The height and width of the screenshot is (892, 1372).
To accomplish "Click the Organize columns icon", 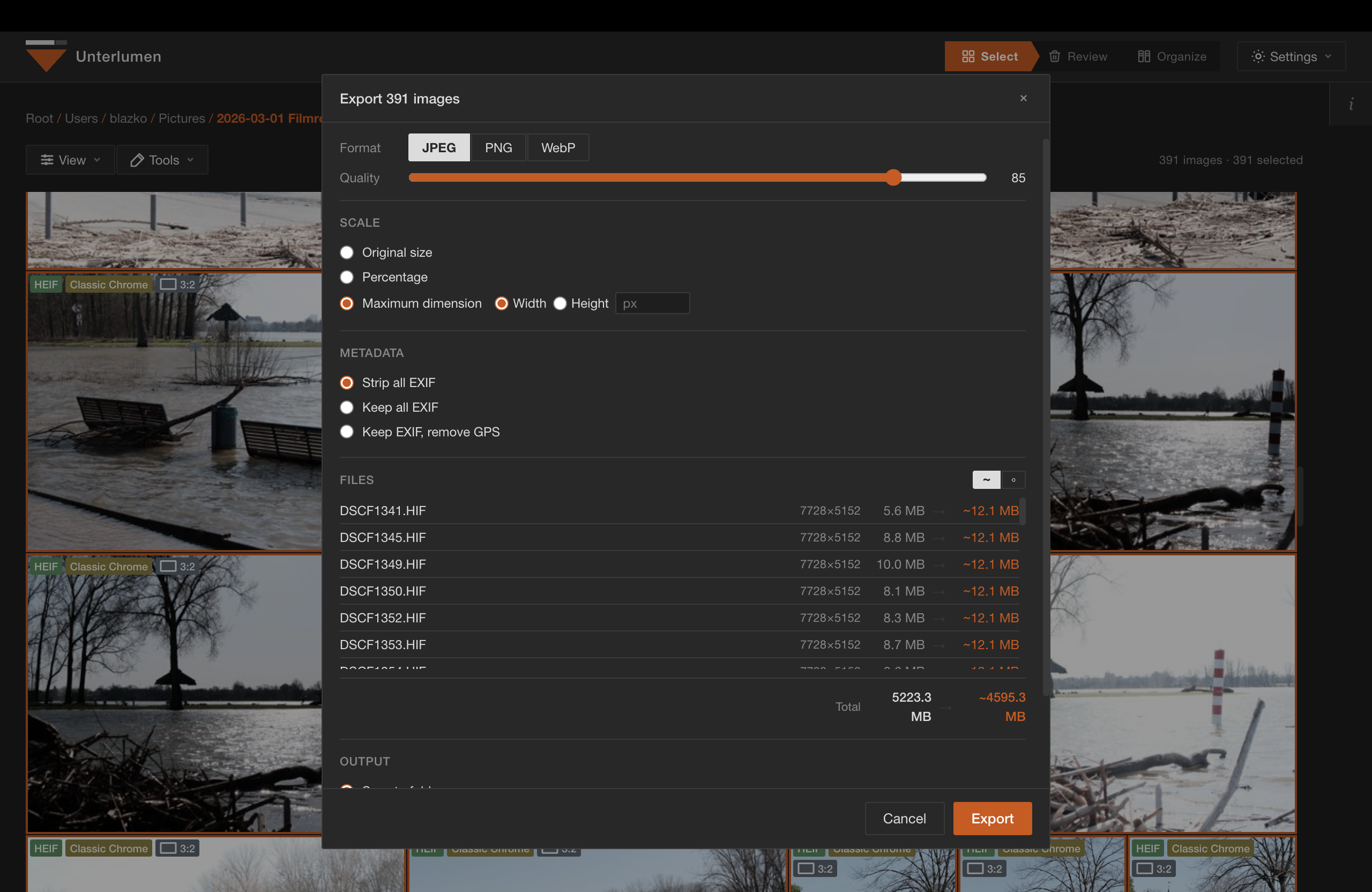I will pyautogui.click(x=1144, y=56).
